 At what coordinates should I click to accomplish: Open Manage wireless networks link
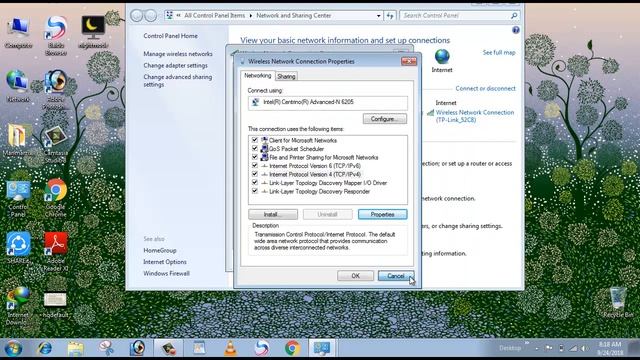pyautogui.click(x=178, y=54)
